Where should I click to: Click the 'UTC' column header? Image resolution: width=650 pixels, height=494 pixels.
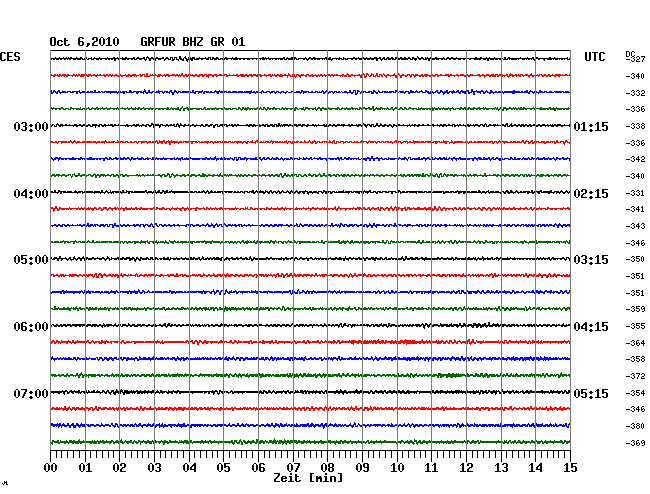594,57
